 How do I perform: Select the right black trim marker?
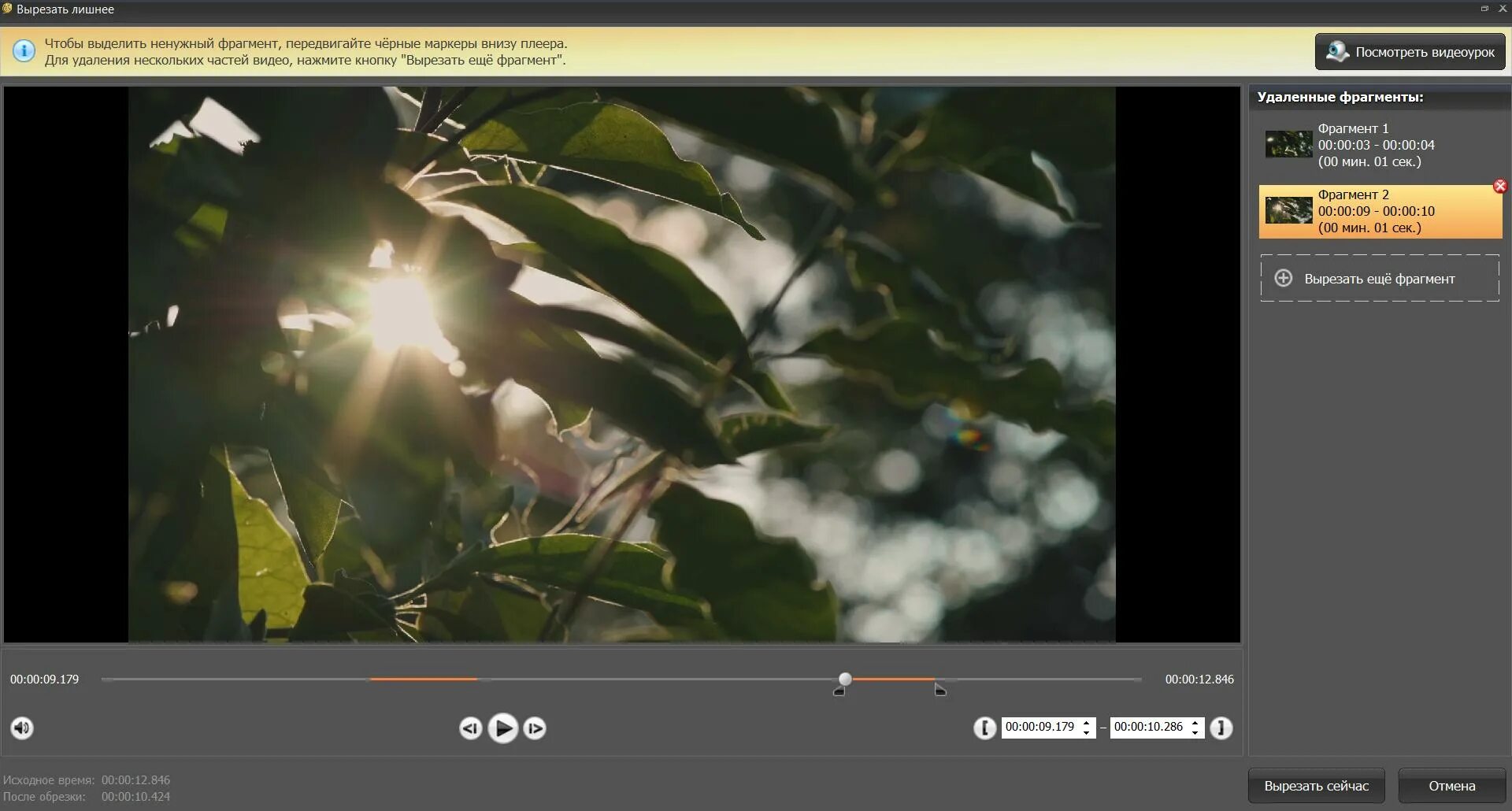pyautogui.click(x=940, y=691)
